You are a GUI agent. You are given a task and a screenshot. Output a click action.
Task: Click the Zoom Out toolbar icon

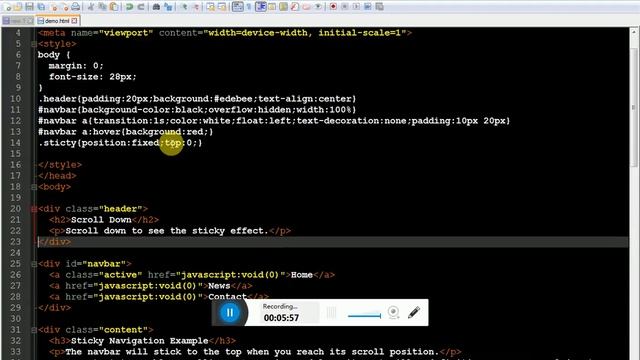tap(196, 7)
